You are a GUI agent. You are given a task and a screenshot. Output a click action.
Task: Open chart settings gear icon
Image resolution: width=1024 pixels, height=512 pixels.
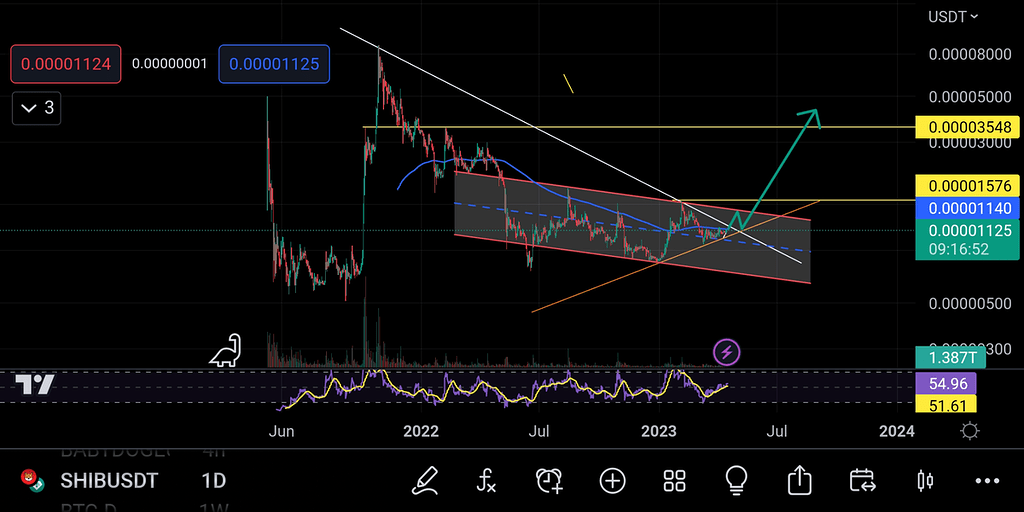(x=969, y=431)
